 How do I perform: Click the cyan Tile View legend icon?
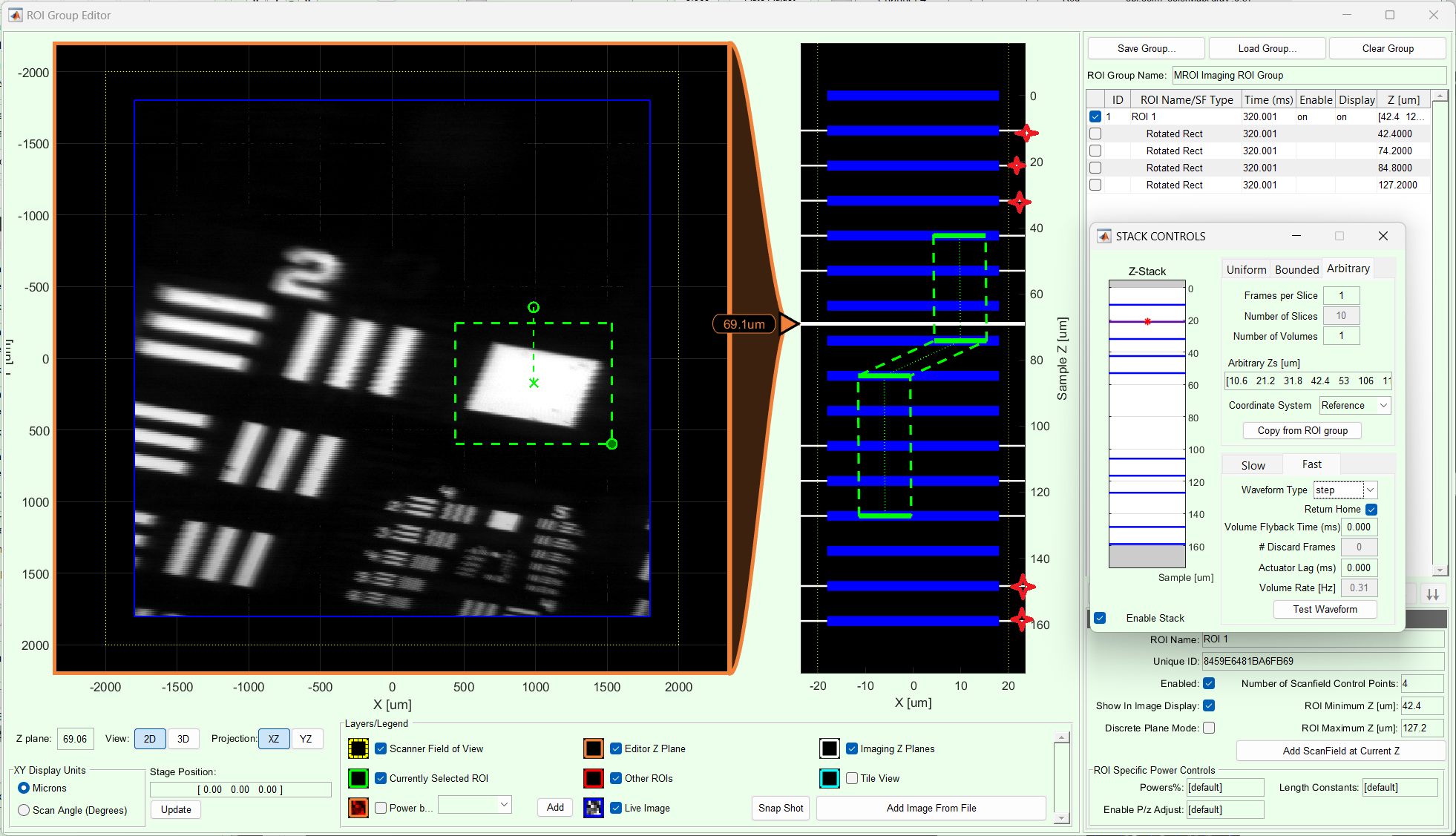(x=830, y=778)
